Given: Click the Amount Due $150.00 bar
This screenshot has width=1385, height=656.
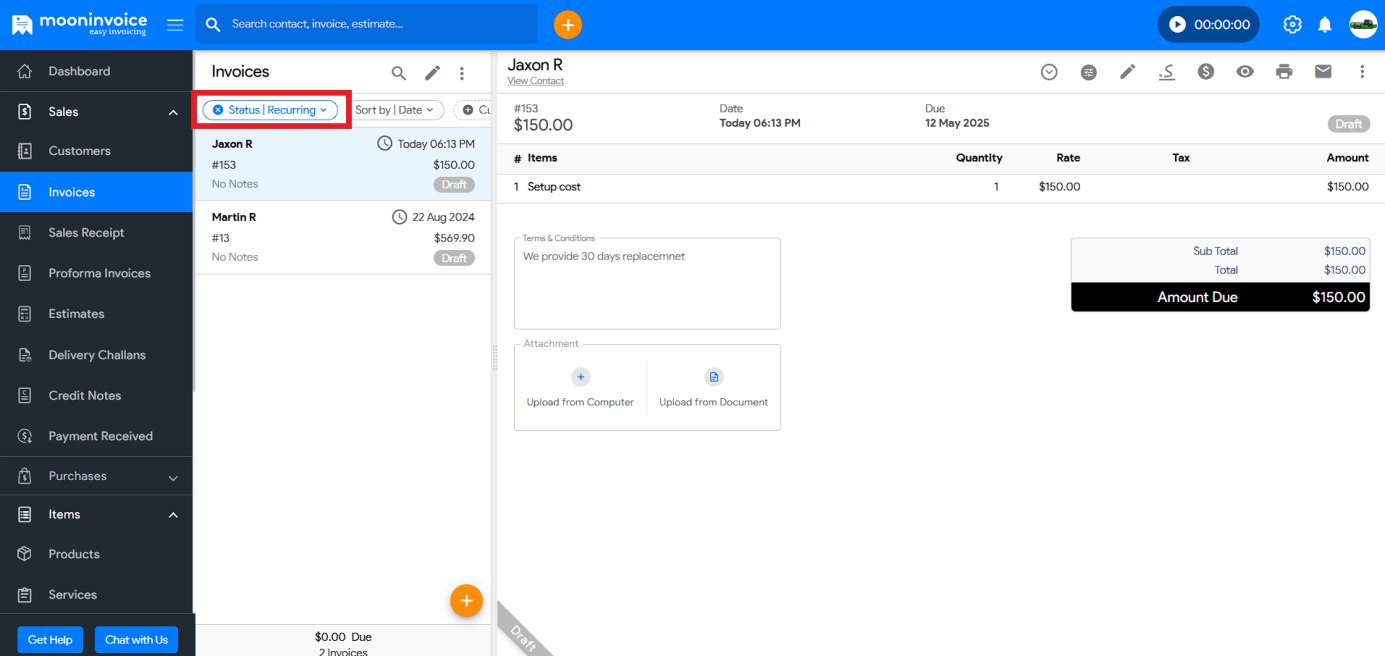Looking at the screenshot, I should [1220, 297].
